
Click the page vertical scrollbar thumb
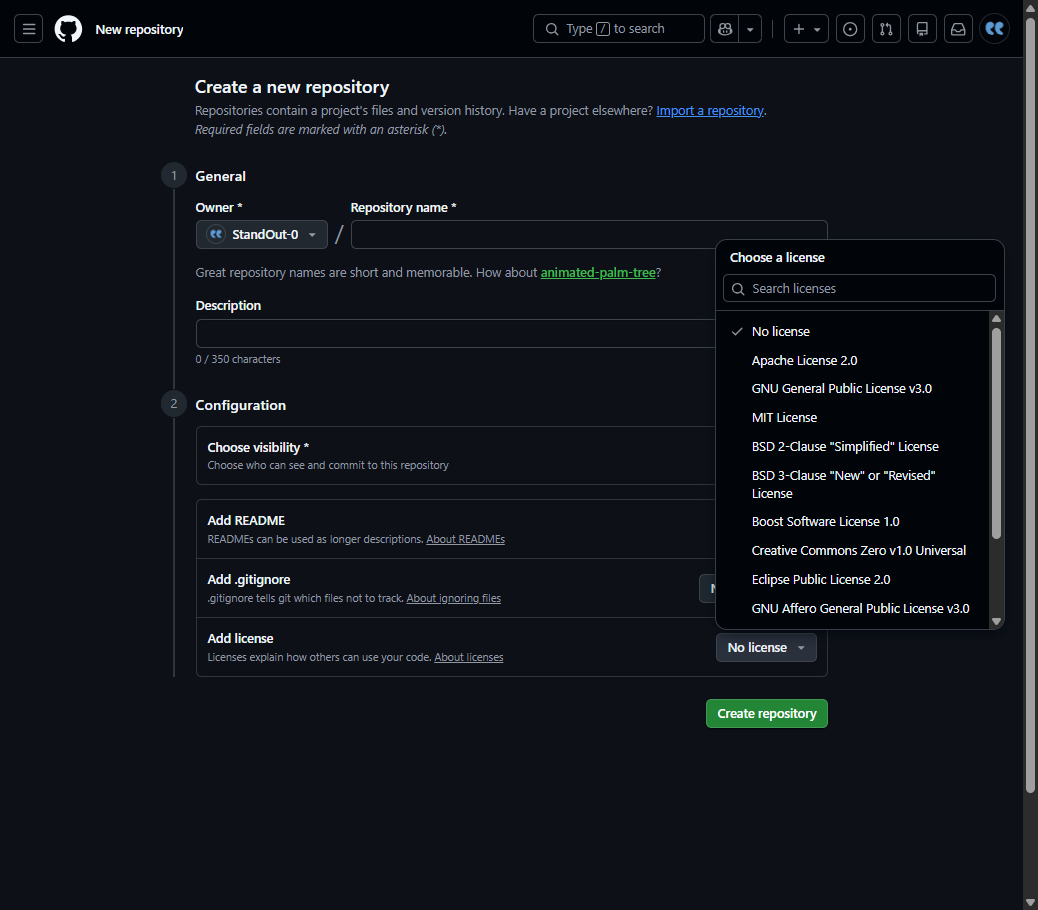coord(1030,405)
